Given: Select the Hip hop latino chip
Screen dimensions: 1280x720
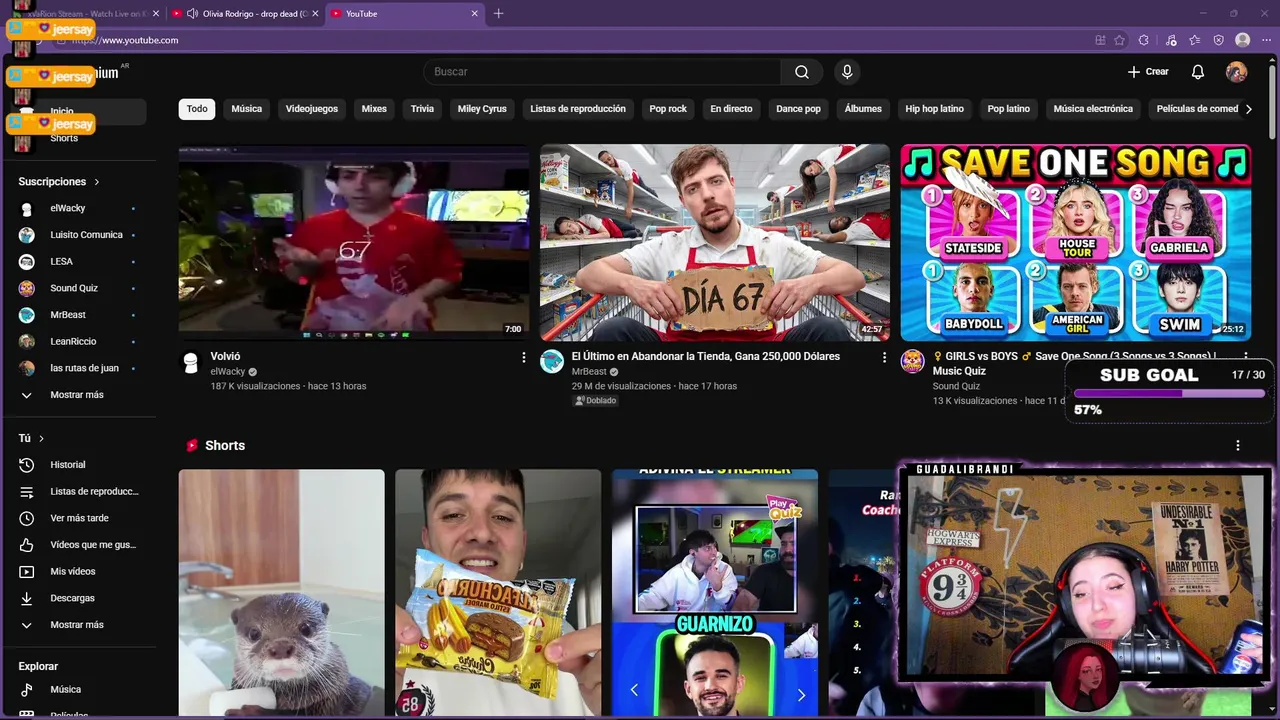Looking at the screenshot, I should pyautogui.click(x=934, y=109).
